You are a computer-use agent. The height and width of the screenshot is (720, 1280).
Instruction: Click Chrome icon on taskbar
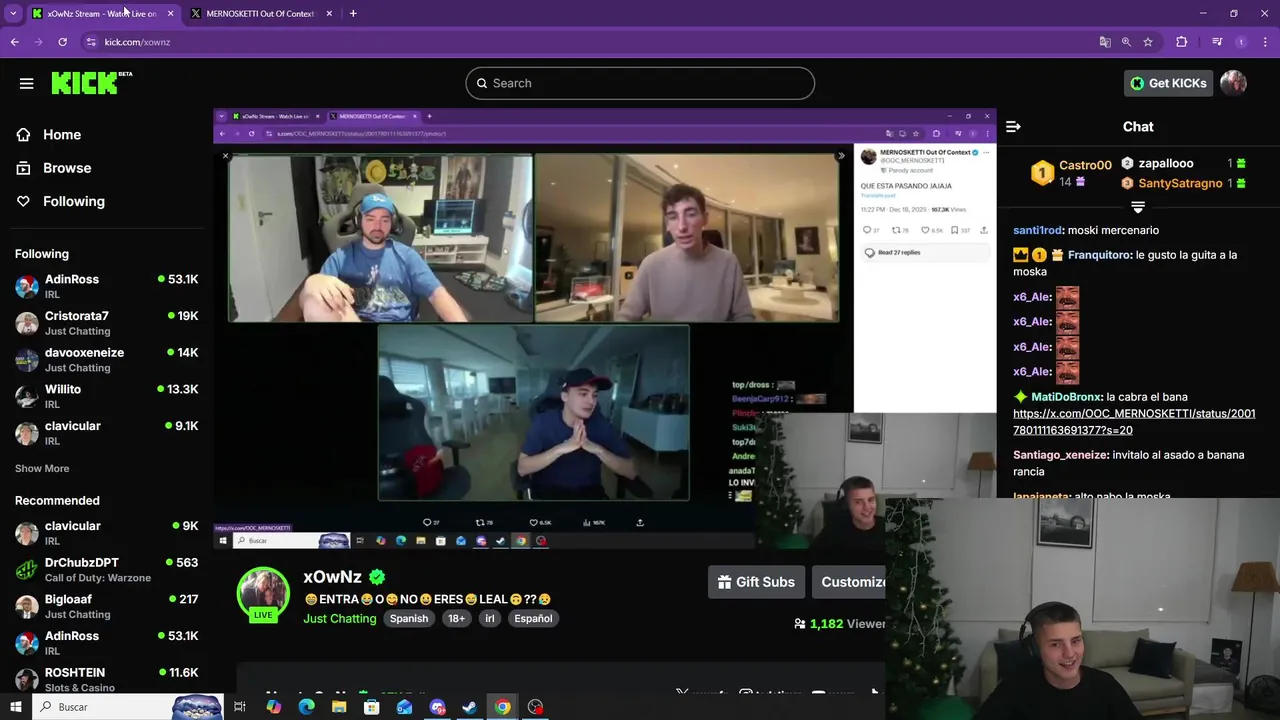pyautogui.click(x=502, y=707)
